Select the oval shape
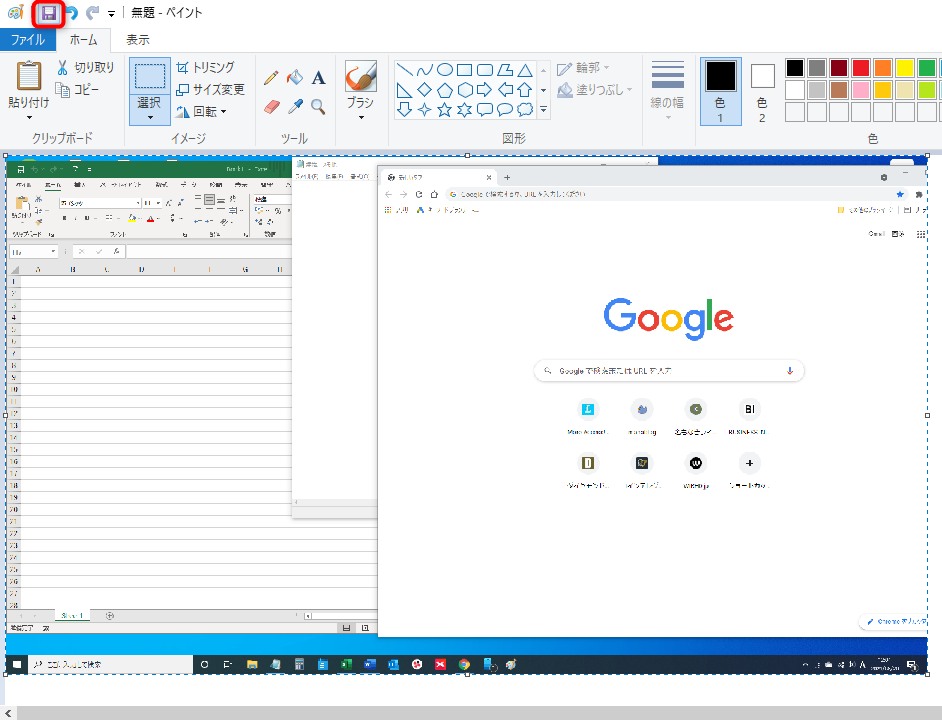The image size is (942, 720). 445,70
